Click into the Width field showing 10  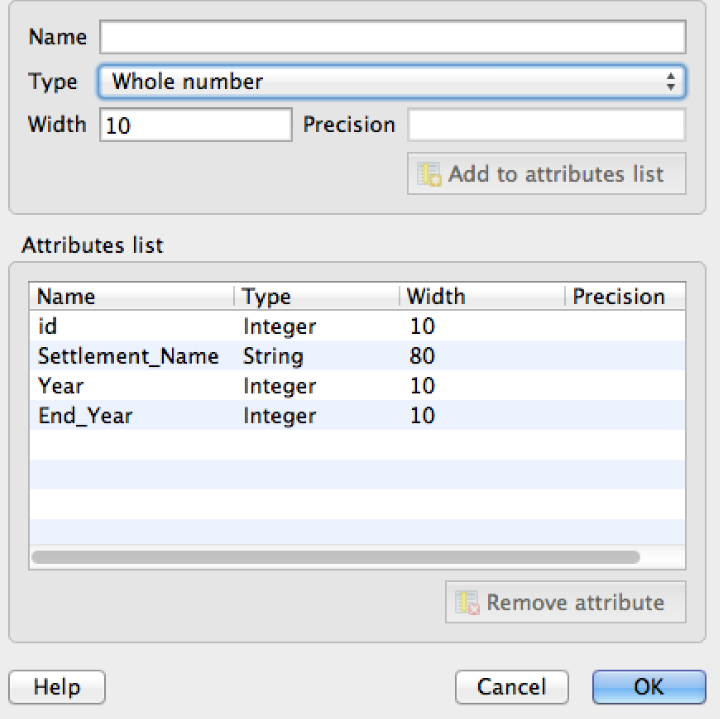(196, 125)
